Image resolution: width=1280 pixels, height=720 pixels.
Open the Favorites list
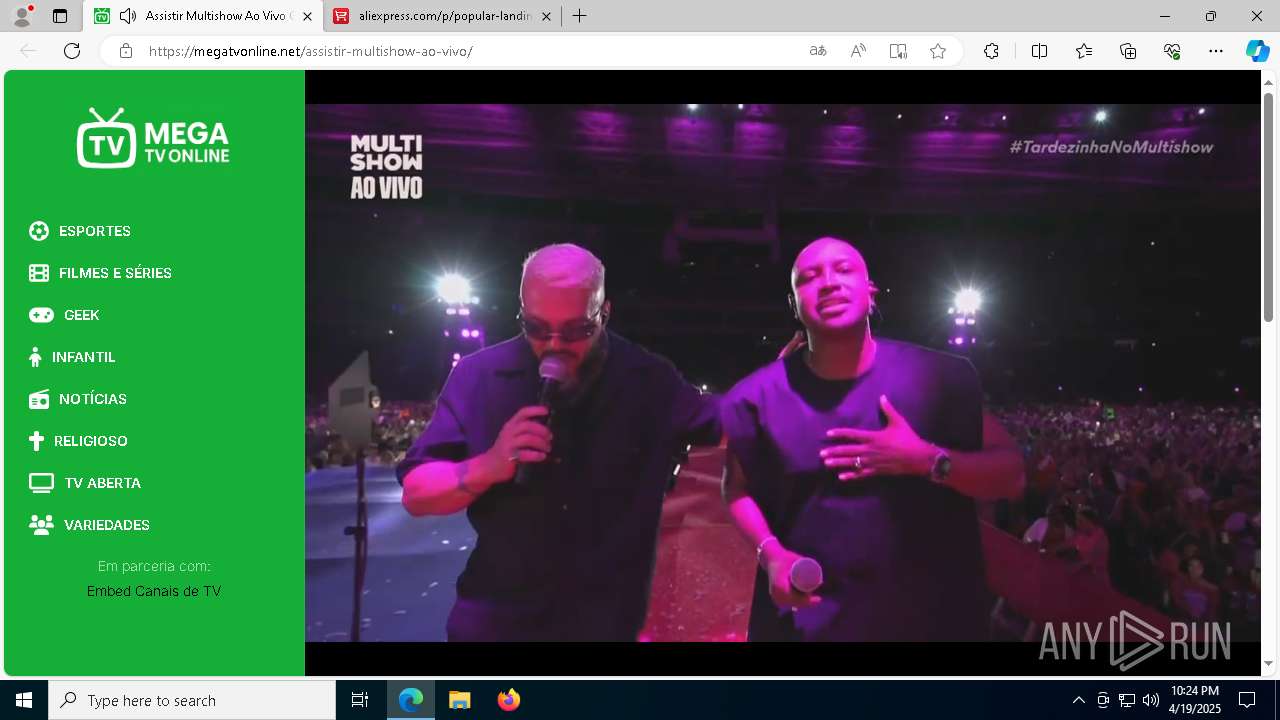(x=1084, y=51)
